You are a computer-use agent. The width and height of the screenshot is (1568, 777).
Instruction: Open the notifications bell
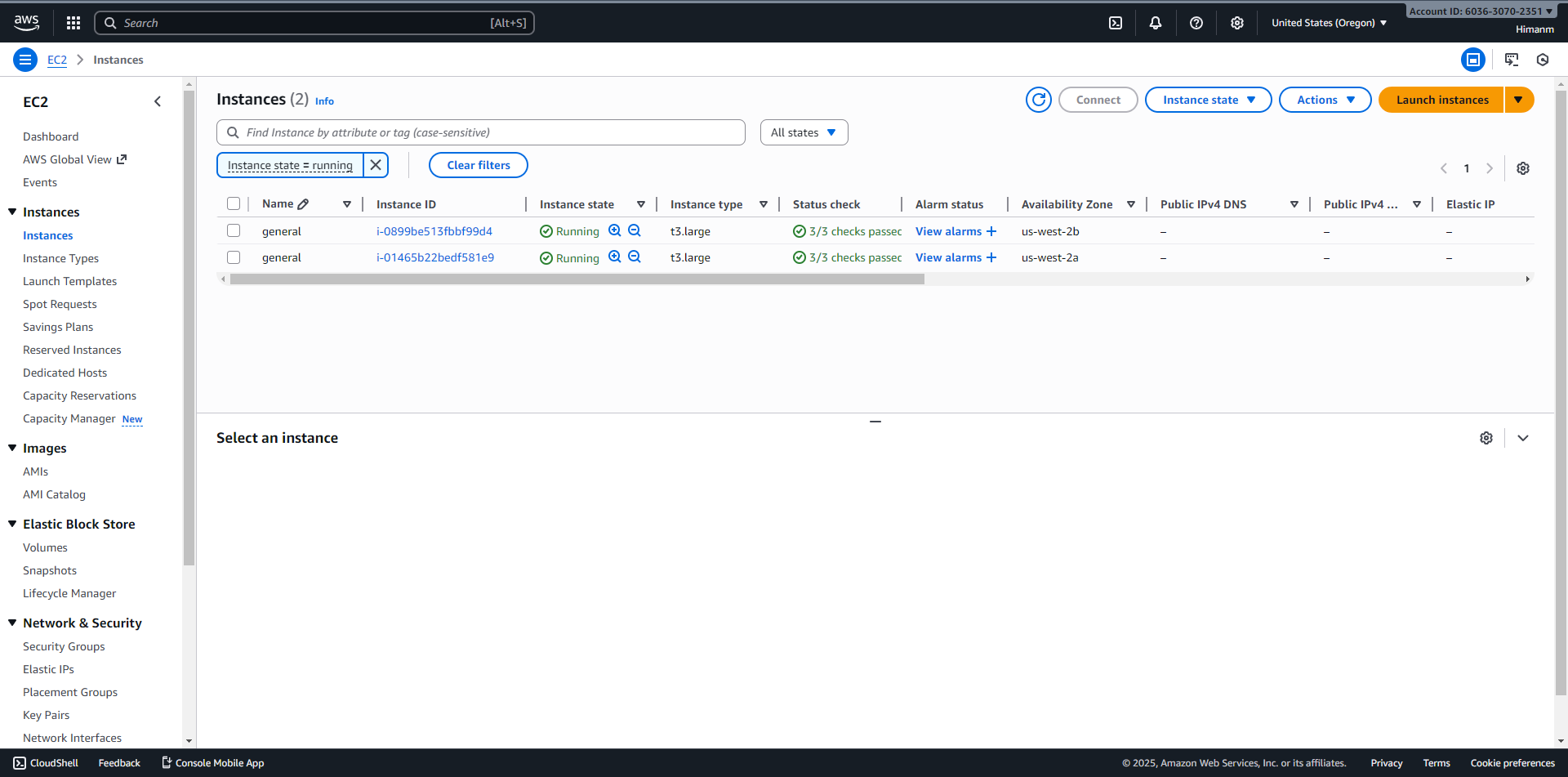pos(1156,22)
